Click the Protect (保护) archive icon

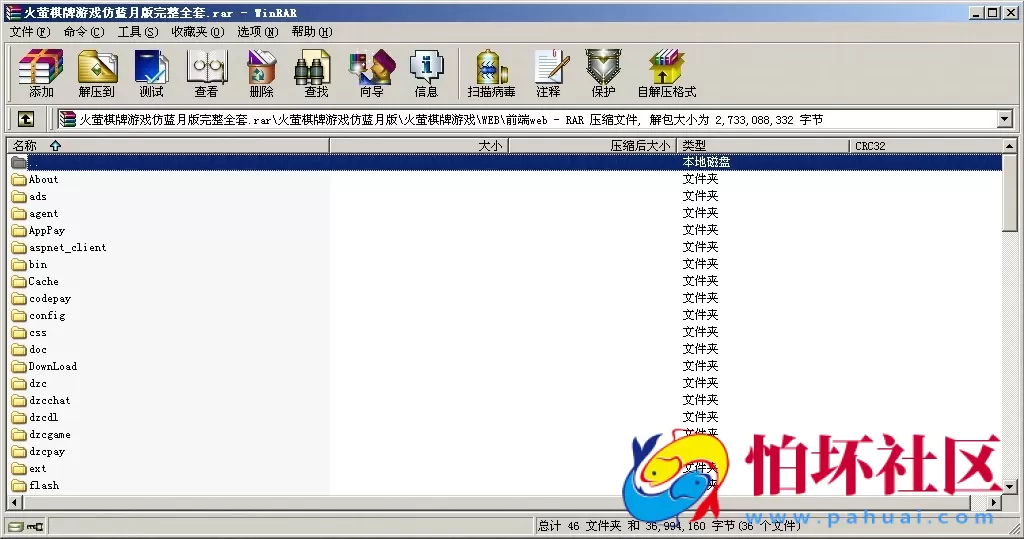[603, 74]
